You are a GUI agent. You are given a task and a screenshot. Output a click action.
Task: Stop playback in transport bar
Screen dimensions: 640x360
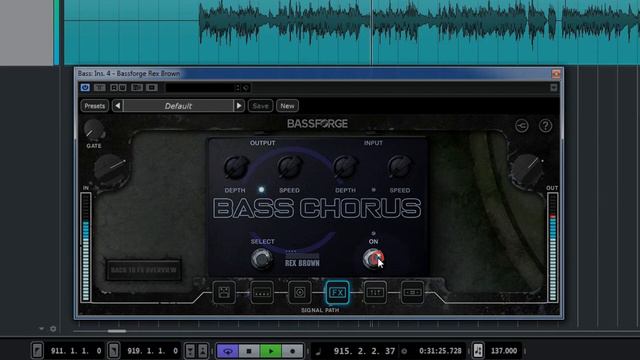click(249, 351)
